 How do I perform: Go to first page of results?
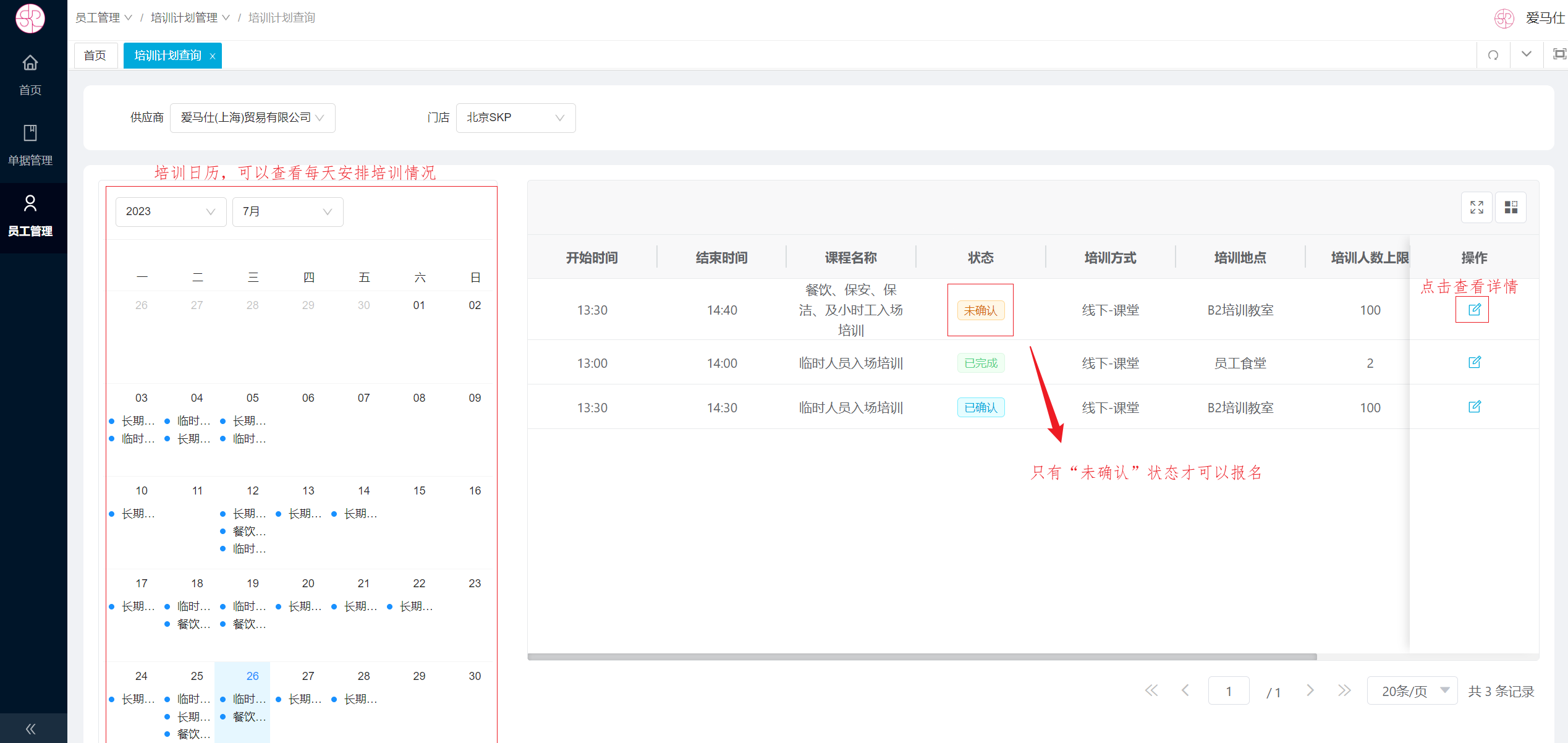(1151, 690)
